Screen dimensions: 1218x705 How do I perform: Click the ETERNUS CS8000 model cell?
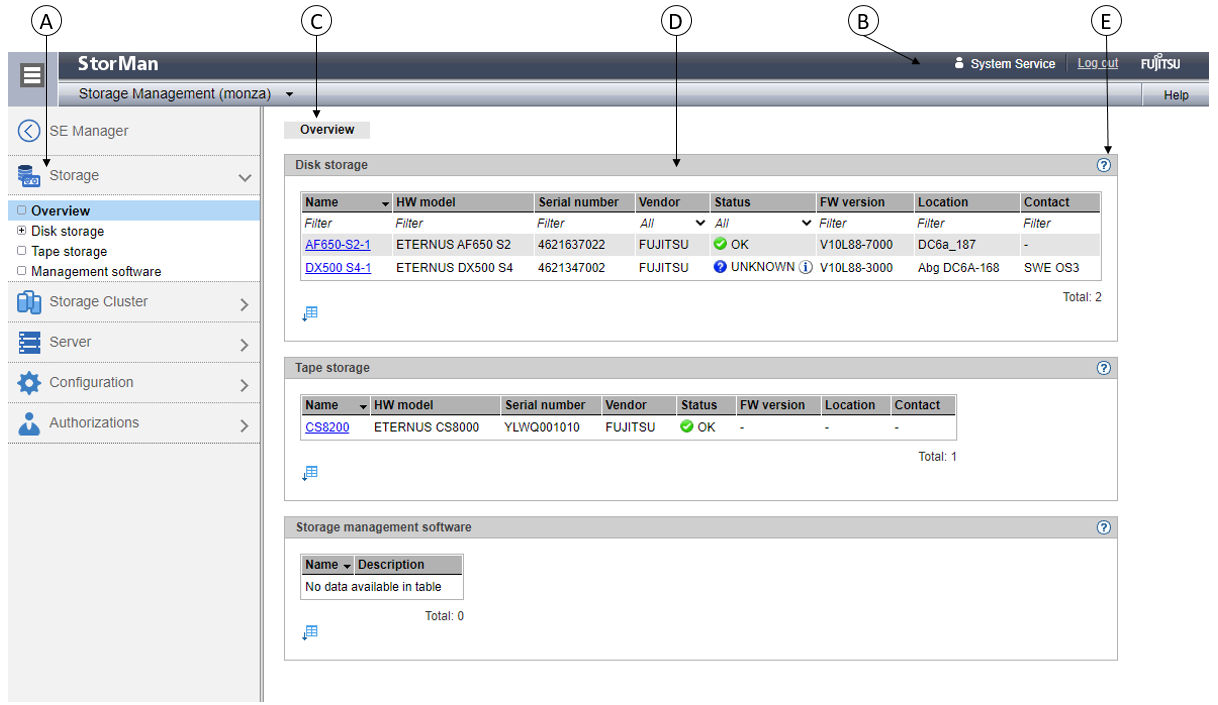coord(426,427)
